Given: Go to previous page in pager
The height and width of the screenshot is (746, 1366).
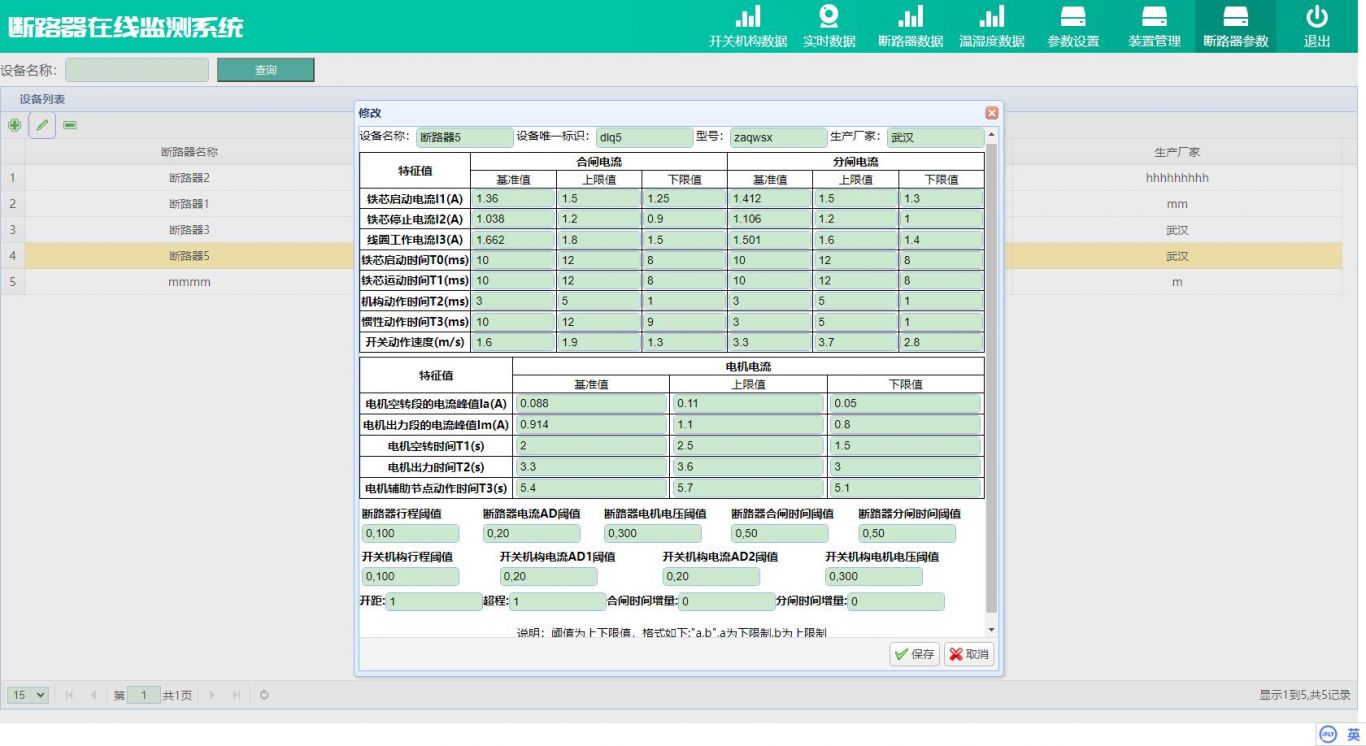Looking at the screenshot, I should pyautogui.click(x=94, y=695).
